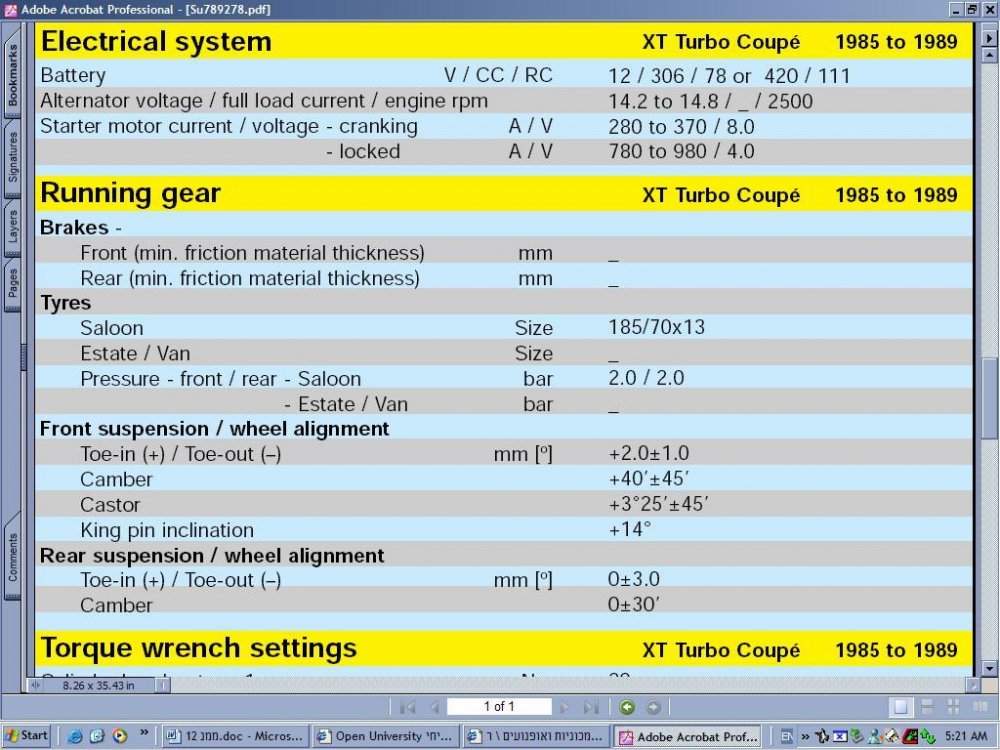Expand the Pages thumbnails panel
Screen dimensions: 1000x750
[x=13, y=283]
